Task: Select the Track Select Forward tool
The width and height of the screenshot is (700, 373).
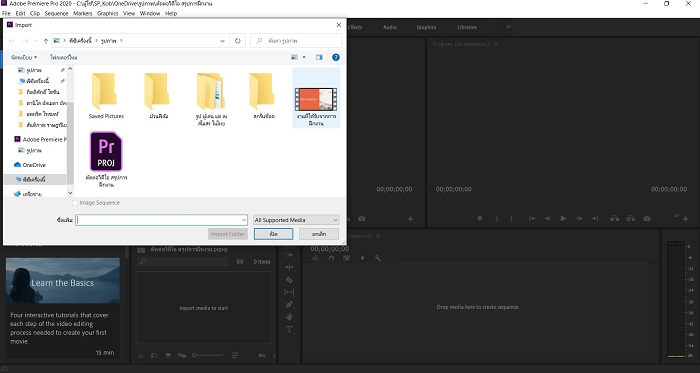Action: click(289, 255)
